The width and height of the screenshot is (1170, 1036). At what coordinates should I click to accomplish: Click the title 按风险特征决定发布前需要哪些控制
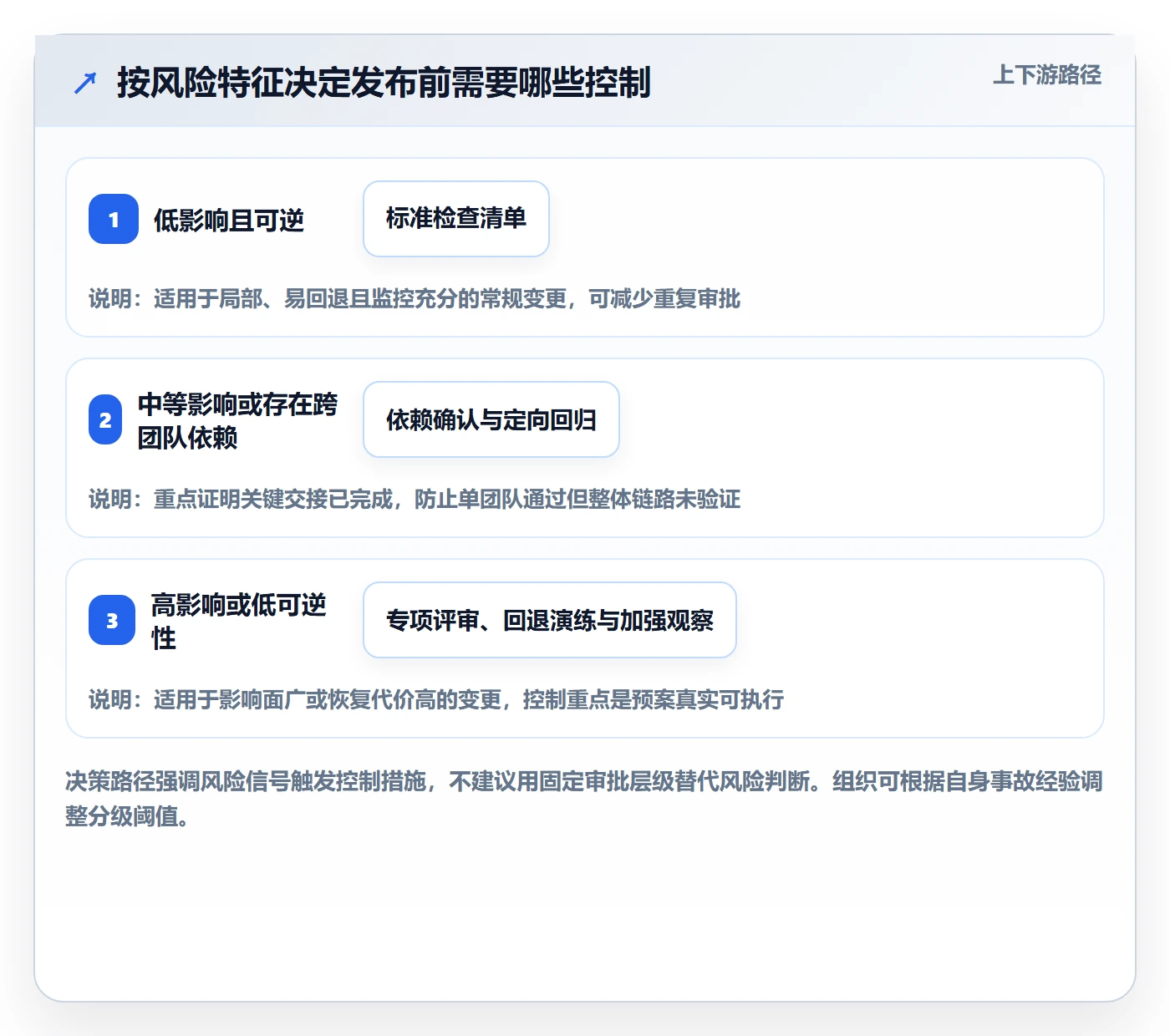tap(384, 83)
